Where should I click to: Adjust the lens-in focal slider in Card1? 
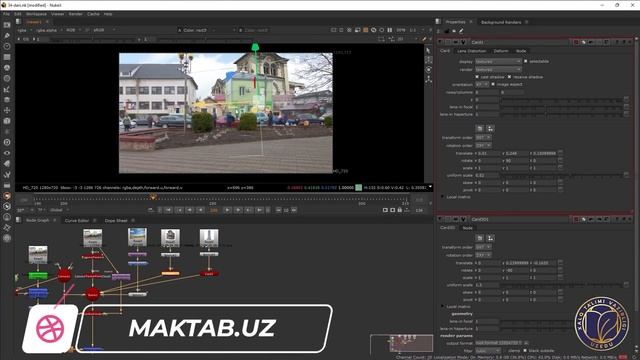pyautogui.click(x=561, y=107)
